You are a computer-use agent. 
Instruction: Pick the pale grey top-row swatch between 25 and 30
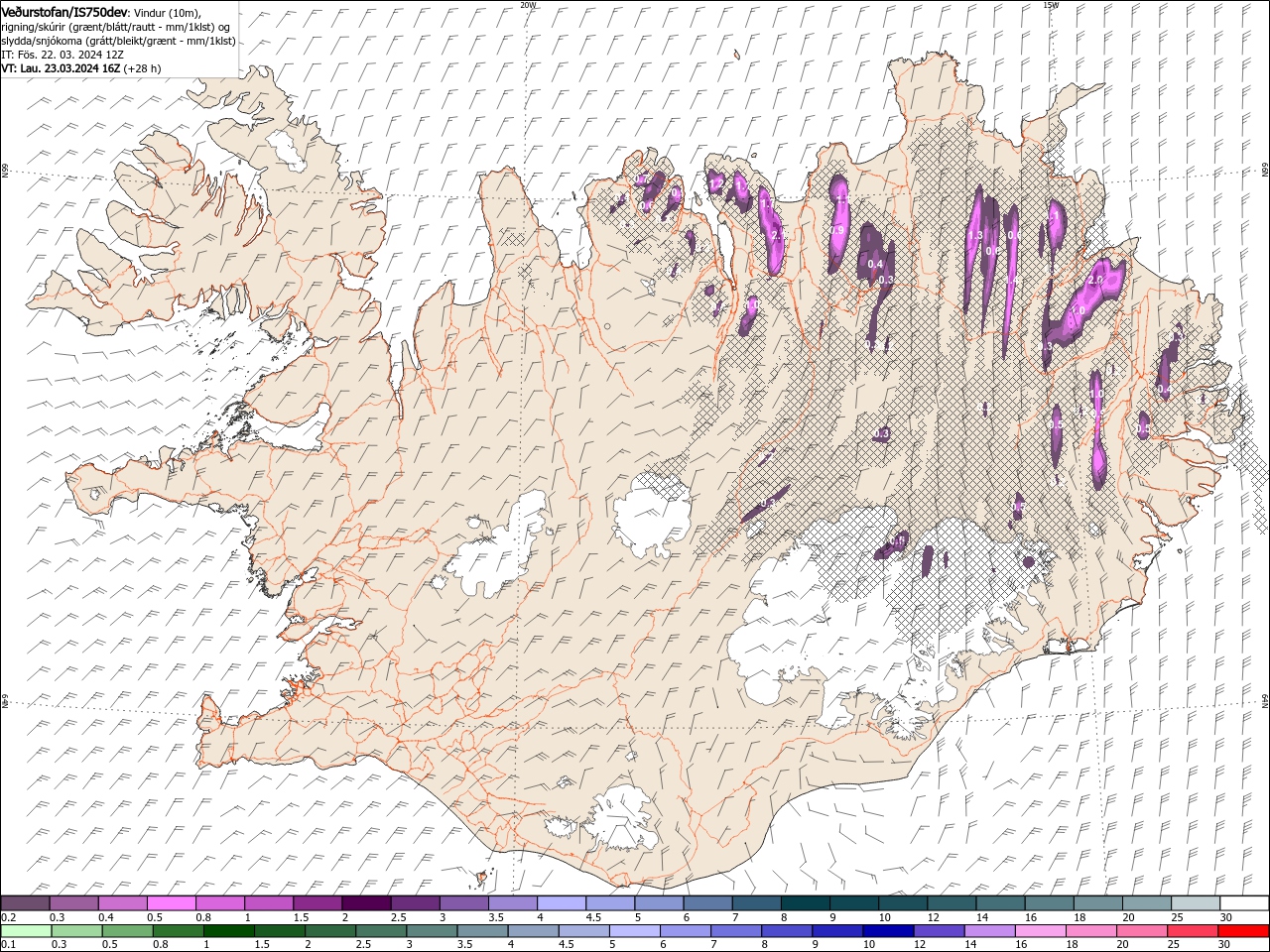point(1196,903)
